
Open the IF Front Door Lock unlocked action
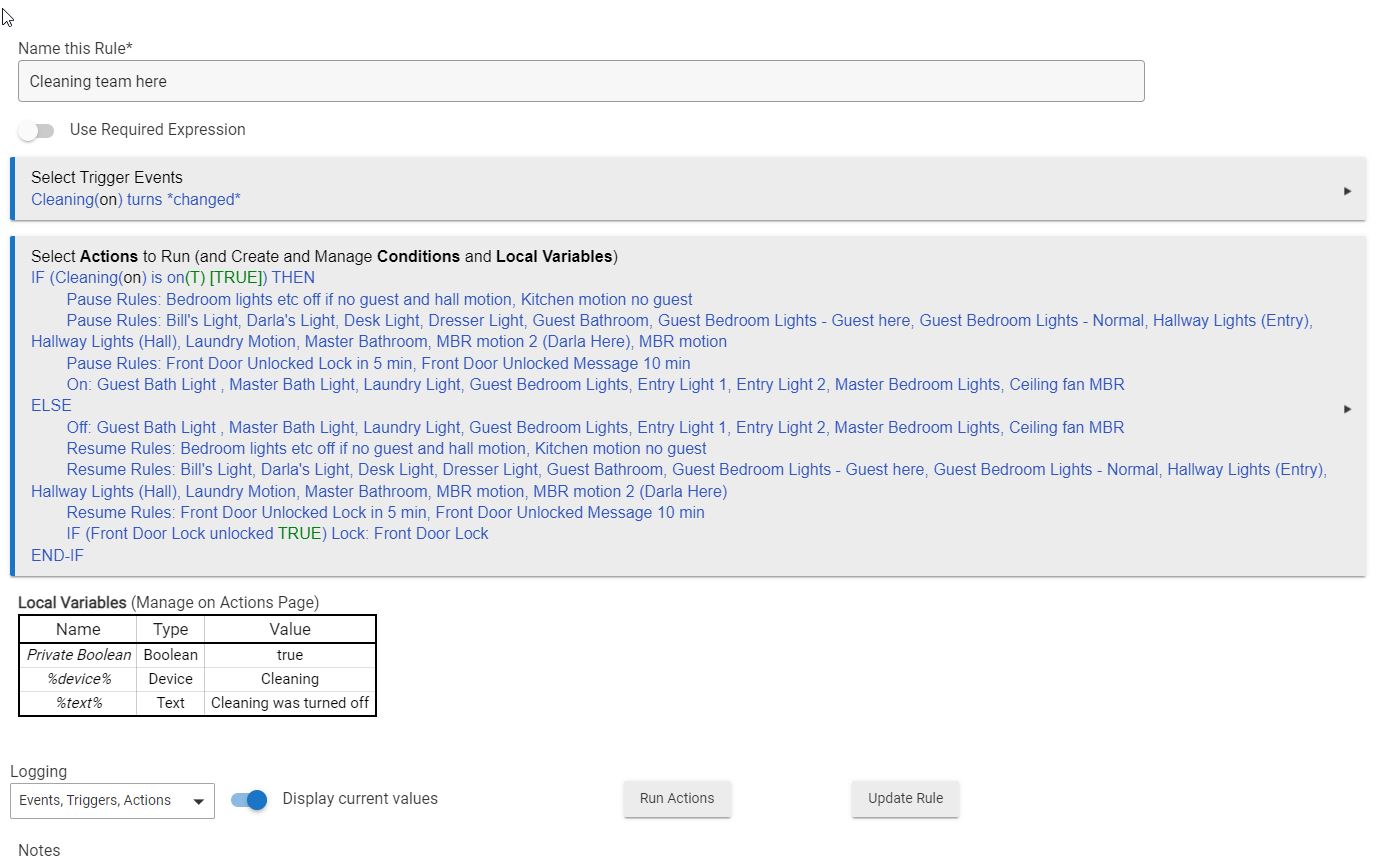point(277,533)
